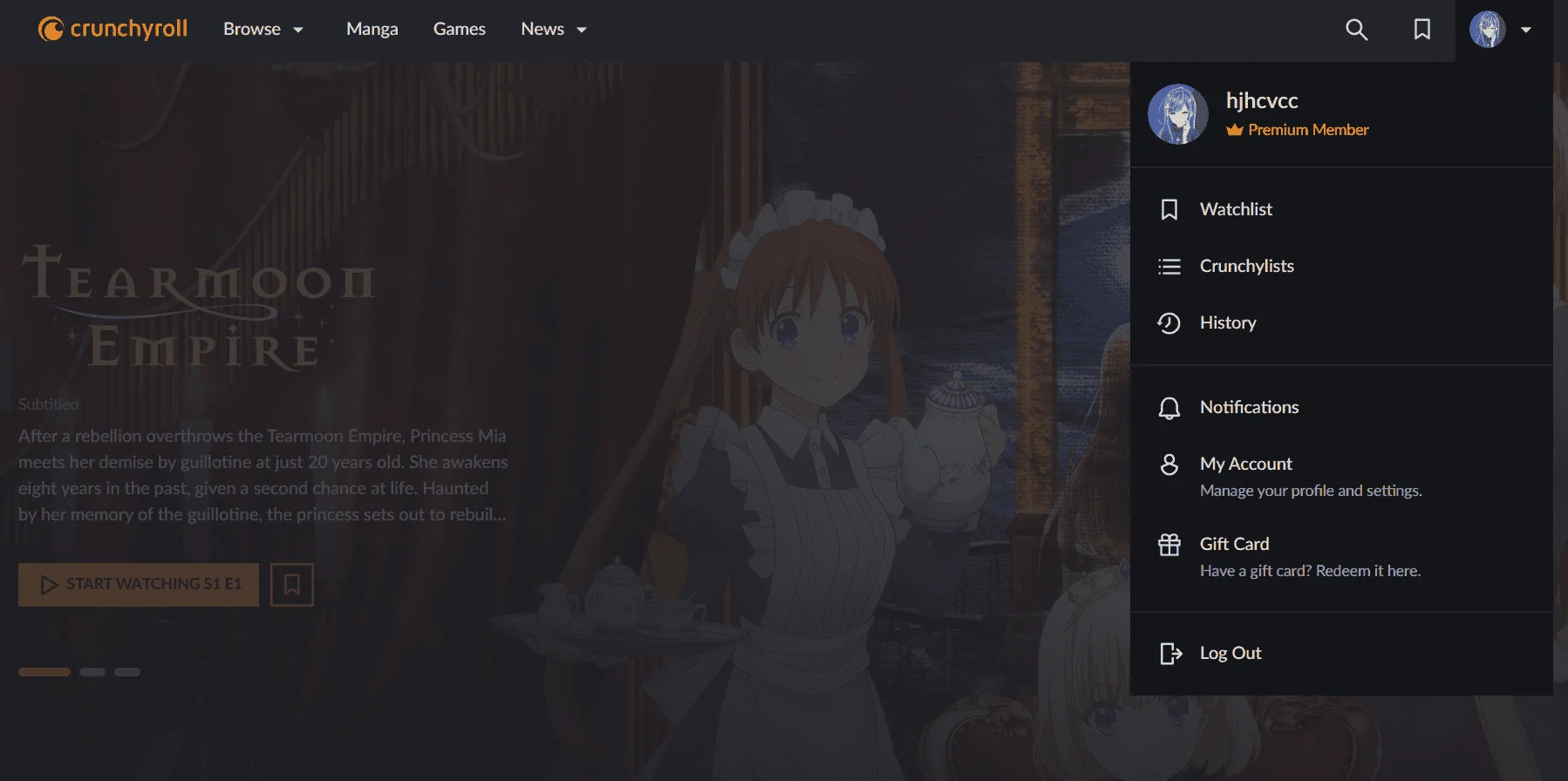The image size is (1568, 781).
Task: Add Tearmoon Empire to watchlist
Action: (292, 584)
